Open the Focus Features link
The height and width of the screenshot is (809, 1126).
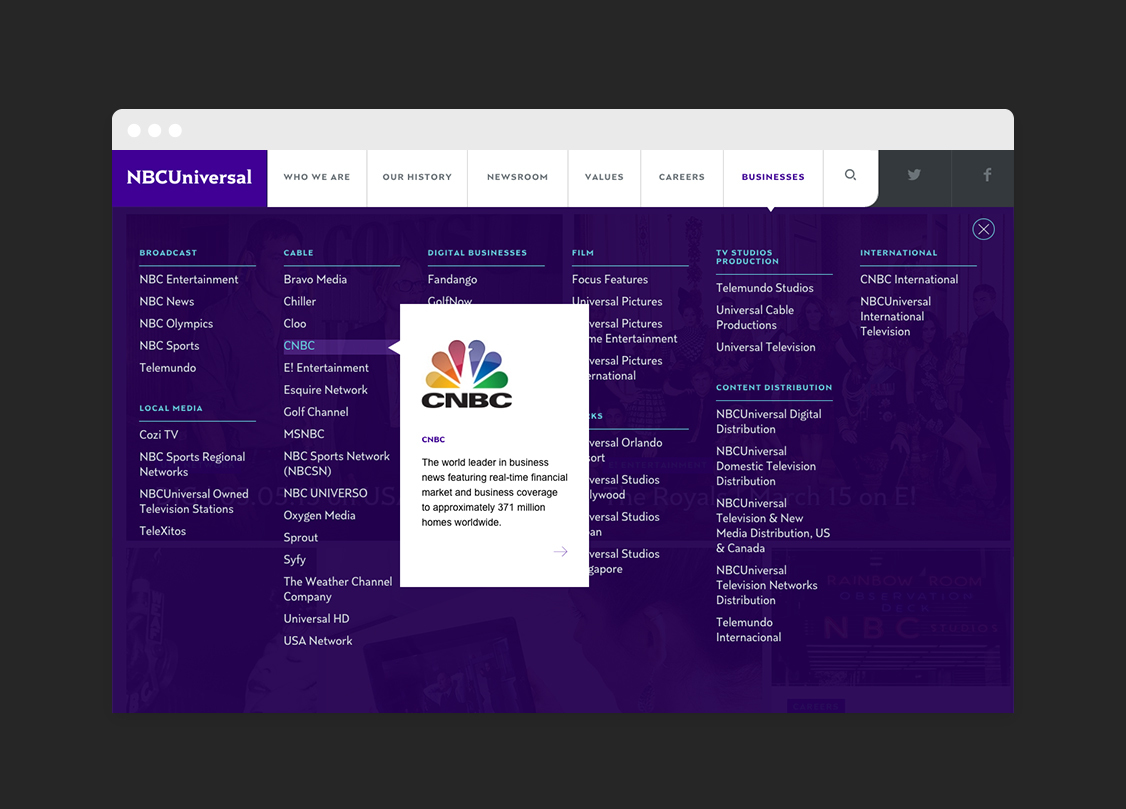pos(610,280)
